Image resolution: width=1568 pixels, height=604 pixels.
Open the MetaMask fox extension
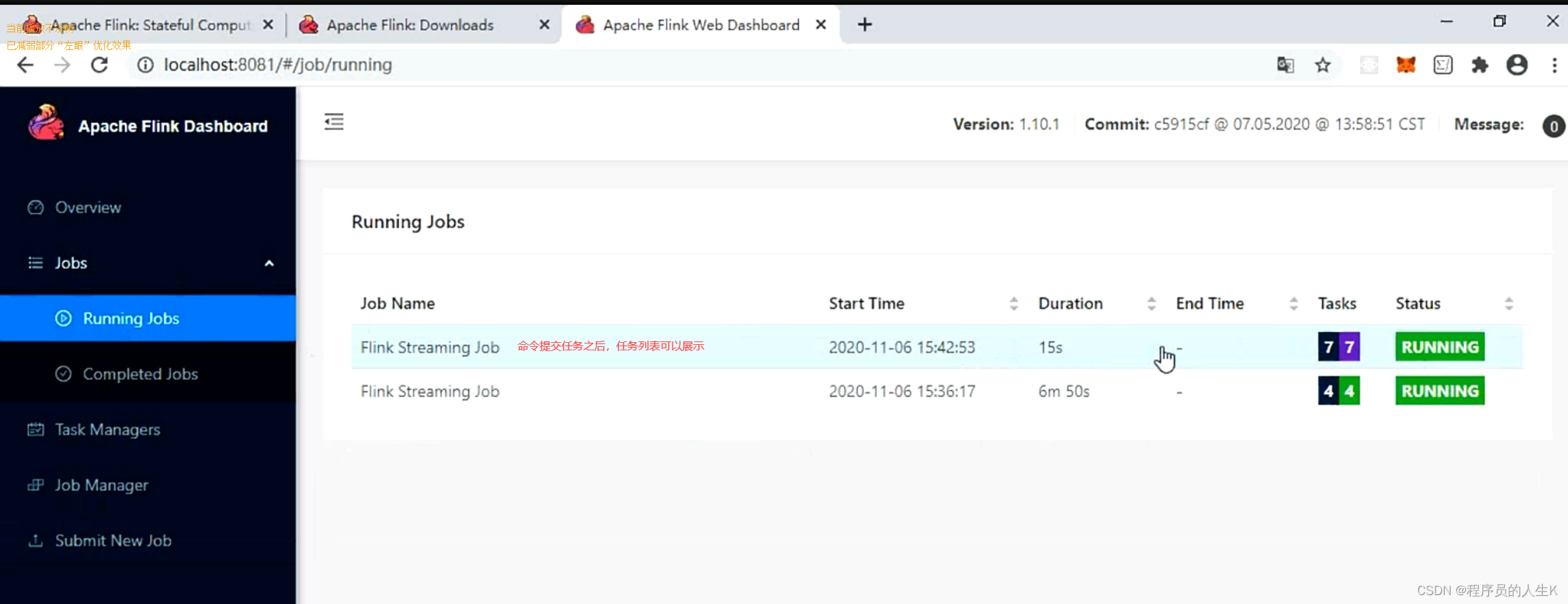tap(1406, 65)
